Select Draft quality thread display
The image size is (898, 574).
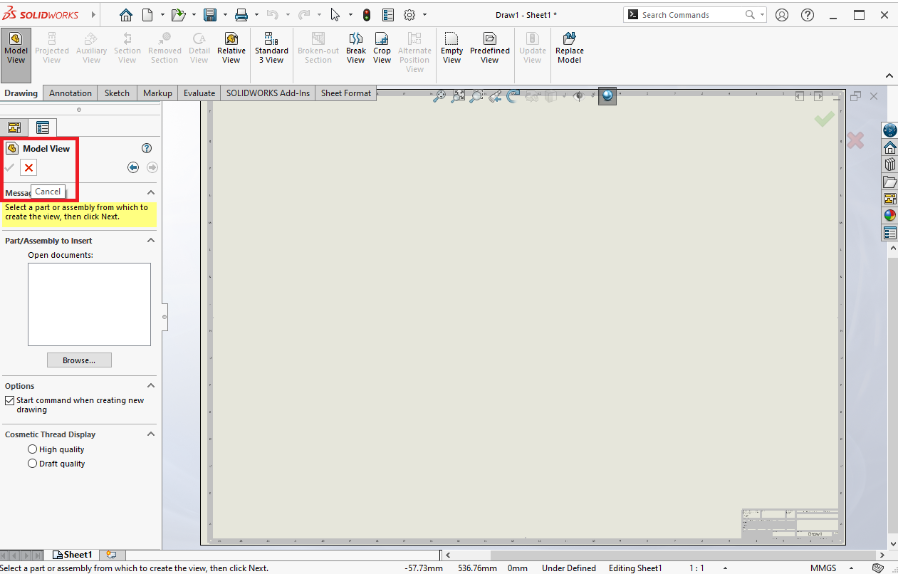[32, 463]
